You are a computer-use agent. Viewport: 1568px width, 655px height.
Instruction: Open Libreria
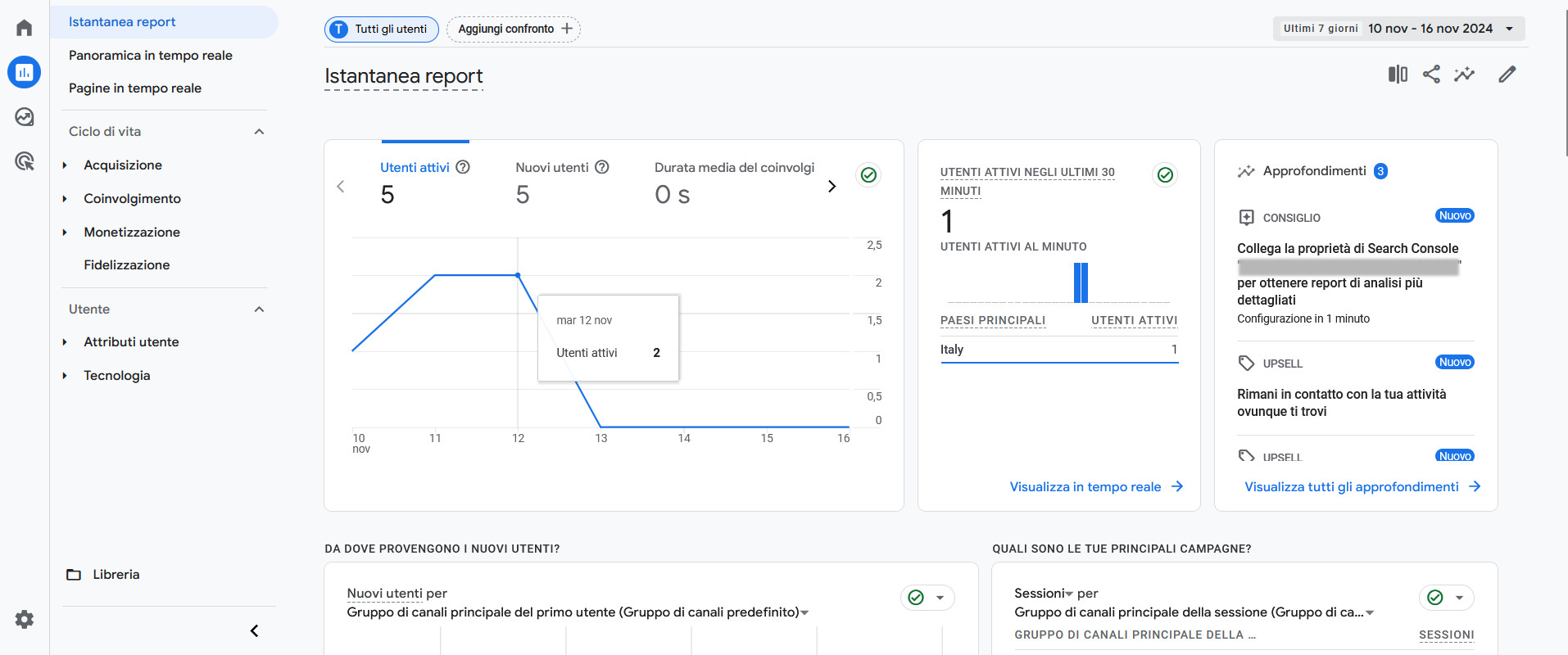116,575
